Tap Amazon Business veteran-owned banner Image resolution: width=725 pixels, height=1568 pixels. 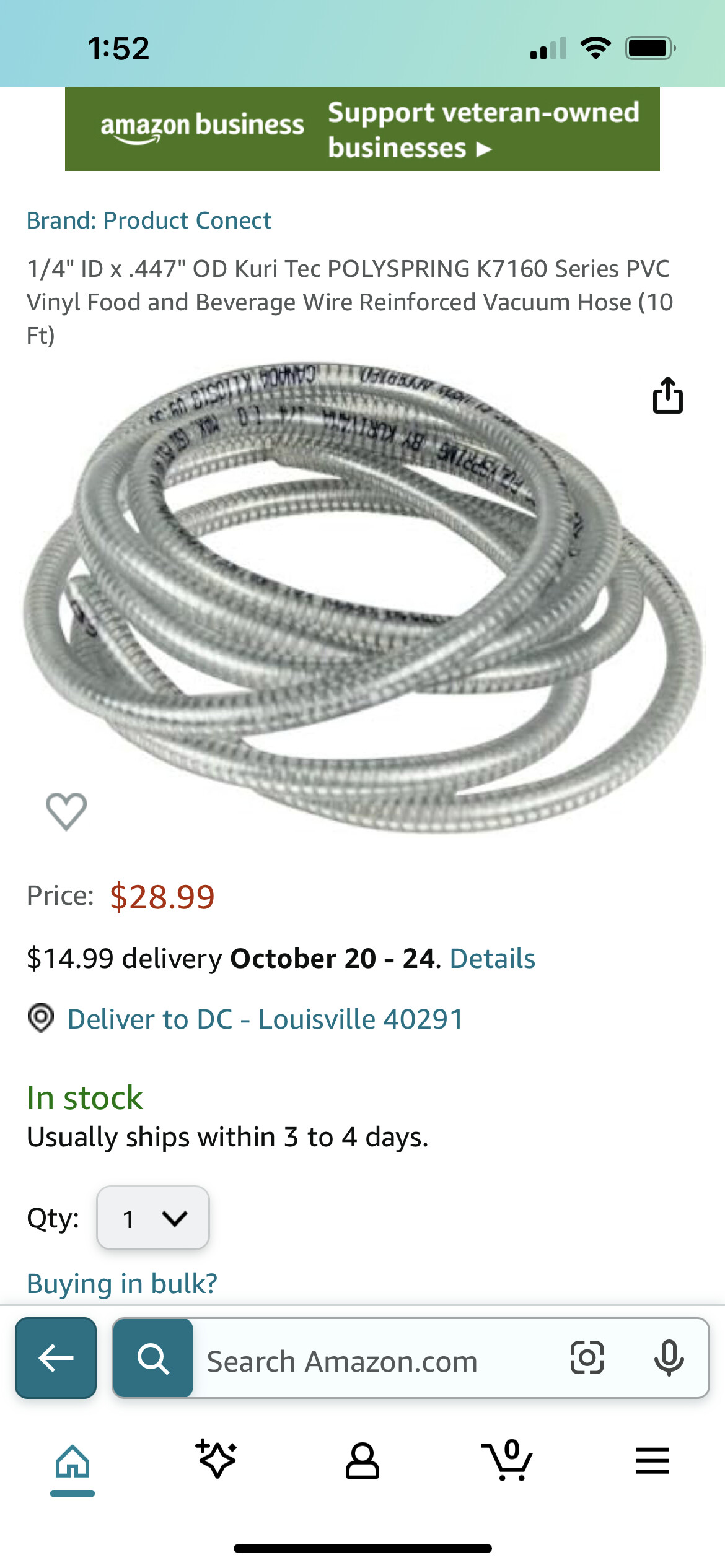[x=362, y=129]
